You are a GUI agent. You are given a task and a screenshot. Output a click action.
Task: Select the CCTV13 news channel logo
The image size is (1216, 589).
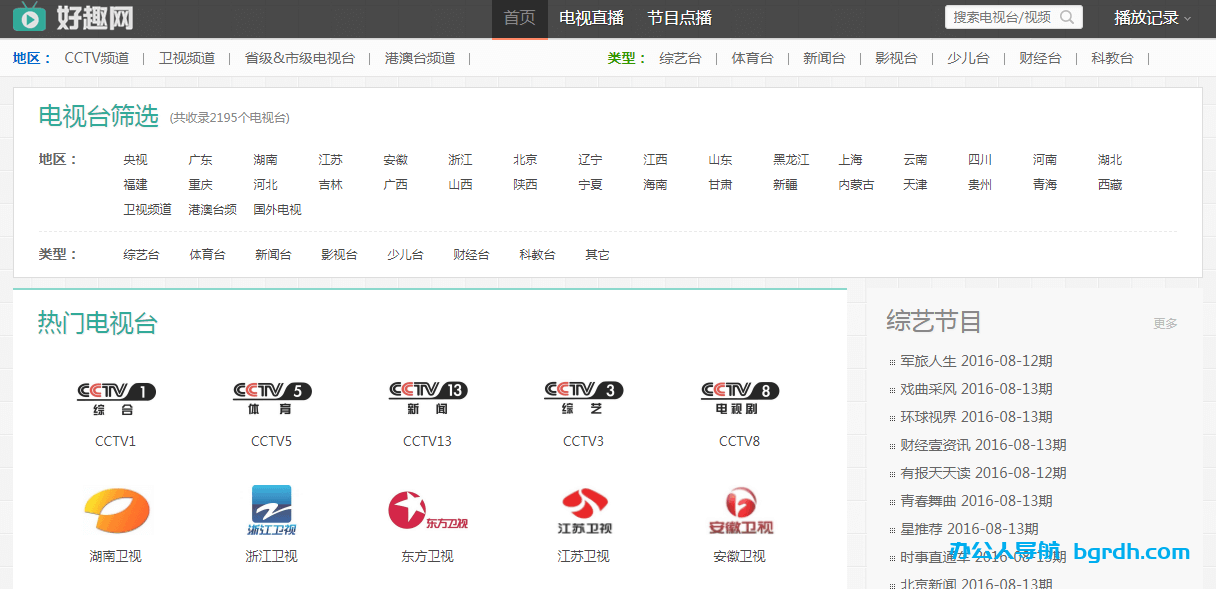(427, 398)
